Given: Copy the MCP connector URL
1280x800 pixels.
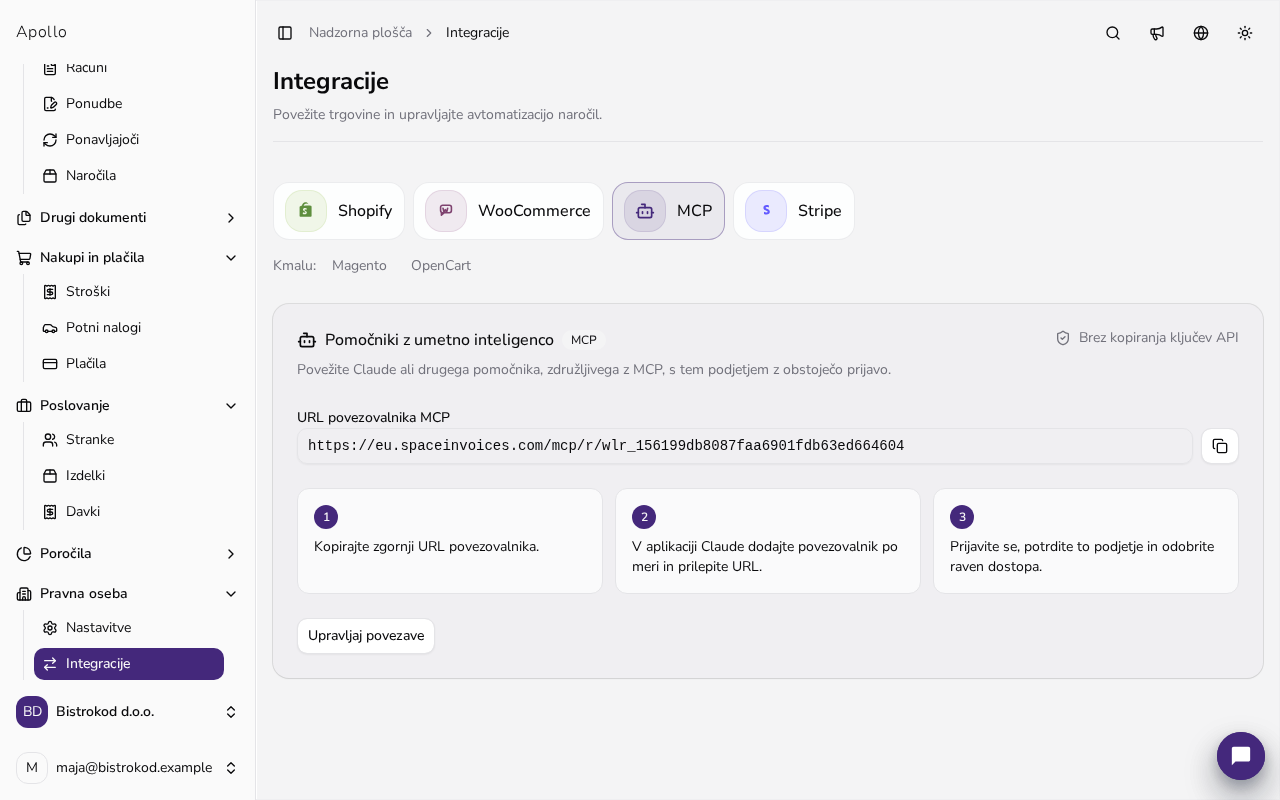Looking at the screenshot, I should click(x=1220, y=446).
